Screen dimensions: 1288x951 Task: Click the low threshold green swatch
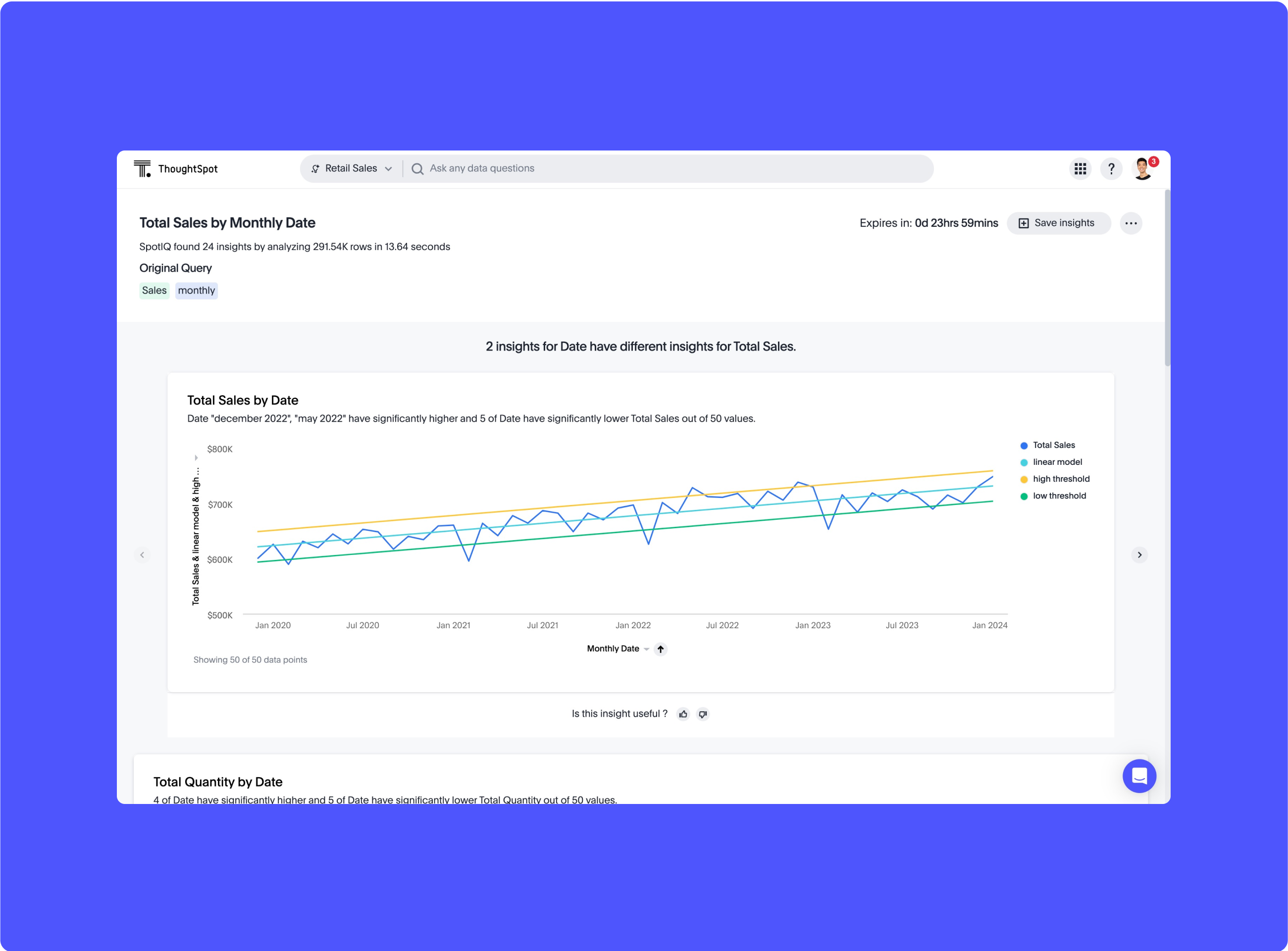coord(1024,496)
